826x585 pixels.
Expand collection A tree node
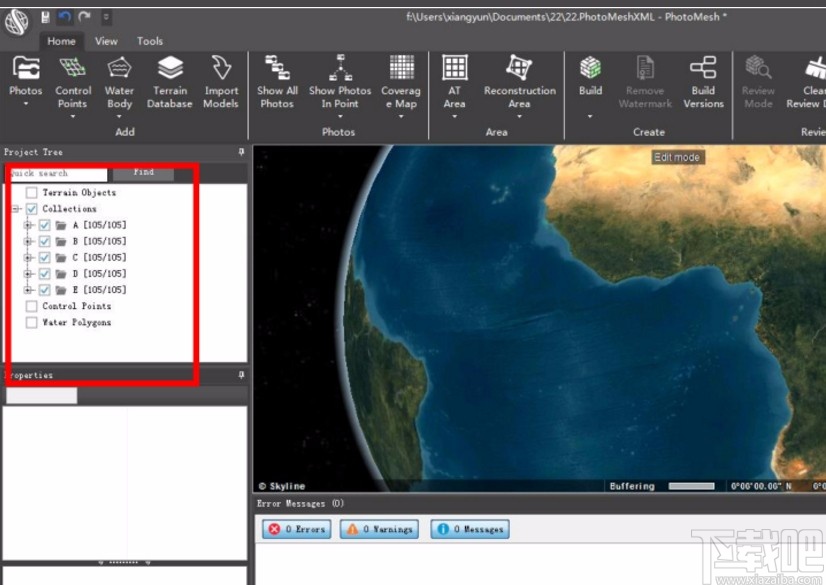click(28, 225)
